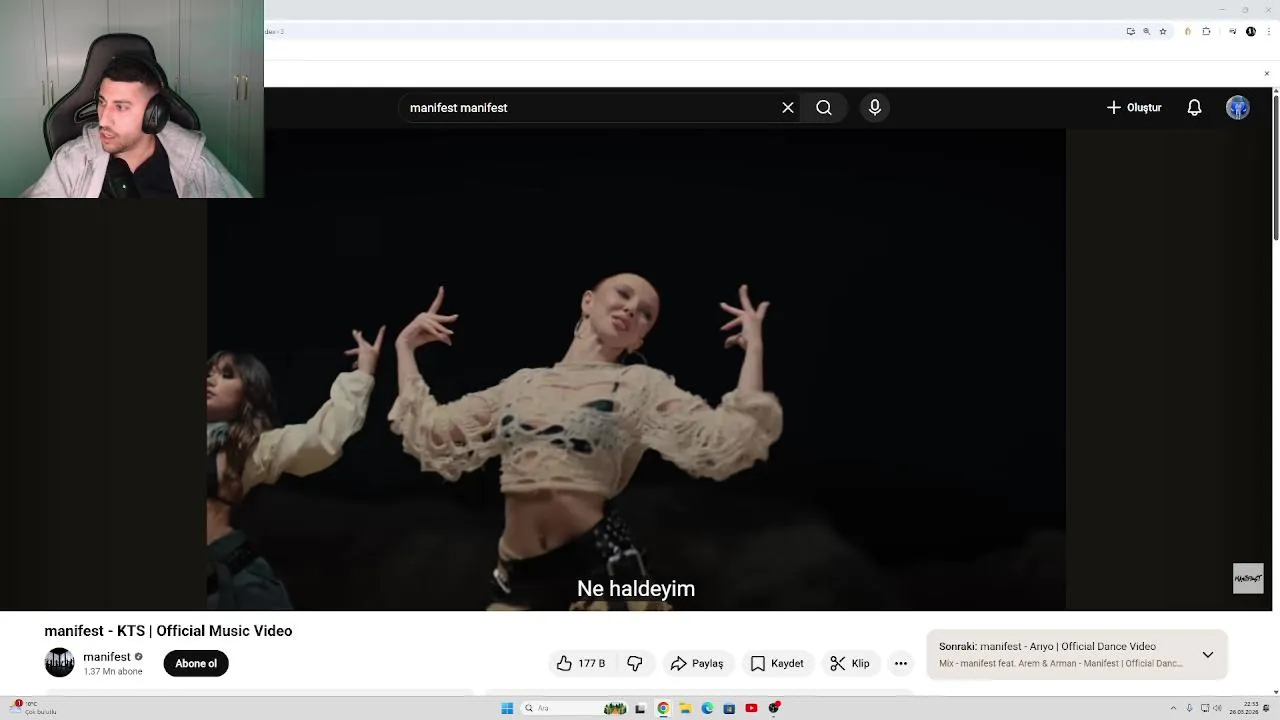The image size is (1280, 720).
Task: Click the video title manifest - KTS
Action: [168, 631]
